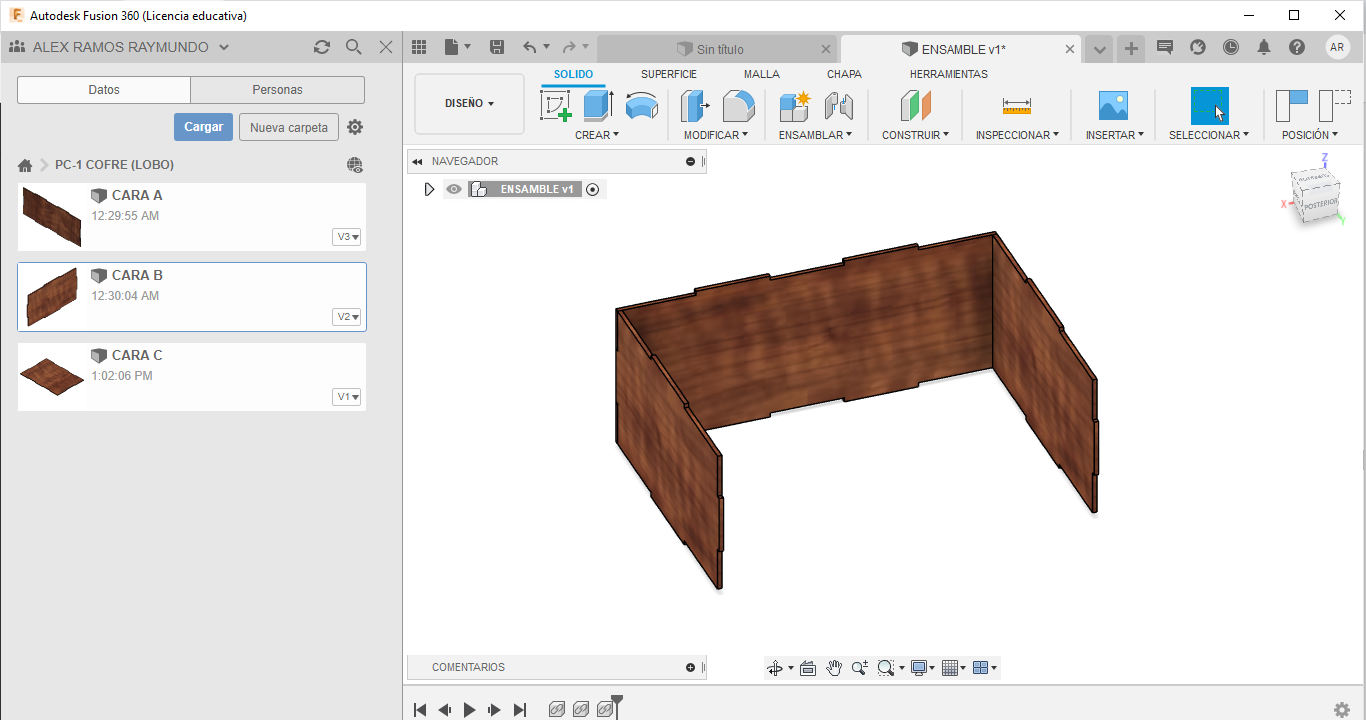1366x720 pixels.
Task: Click the Create Sketch tool icon
Action: (x=555, y=105)
